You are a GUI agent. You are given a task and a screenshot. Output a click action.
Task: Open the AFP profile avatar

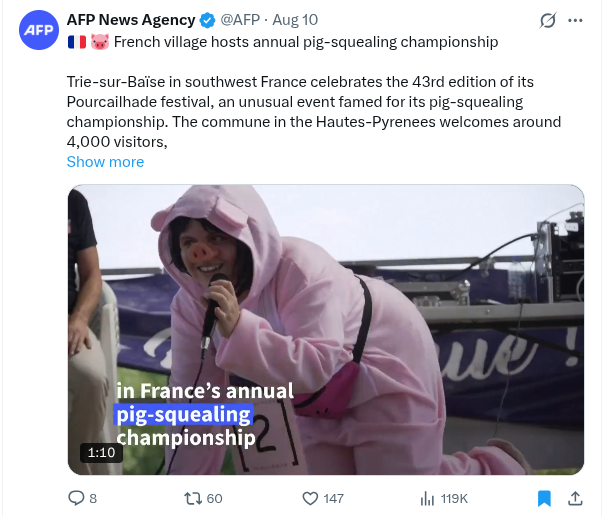[x=39, y=30]
